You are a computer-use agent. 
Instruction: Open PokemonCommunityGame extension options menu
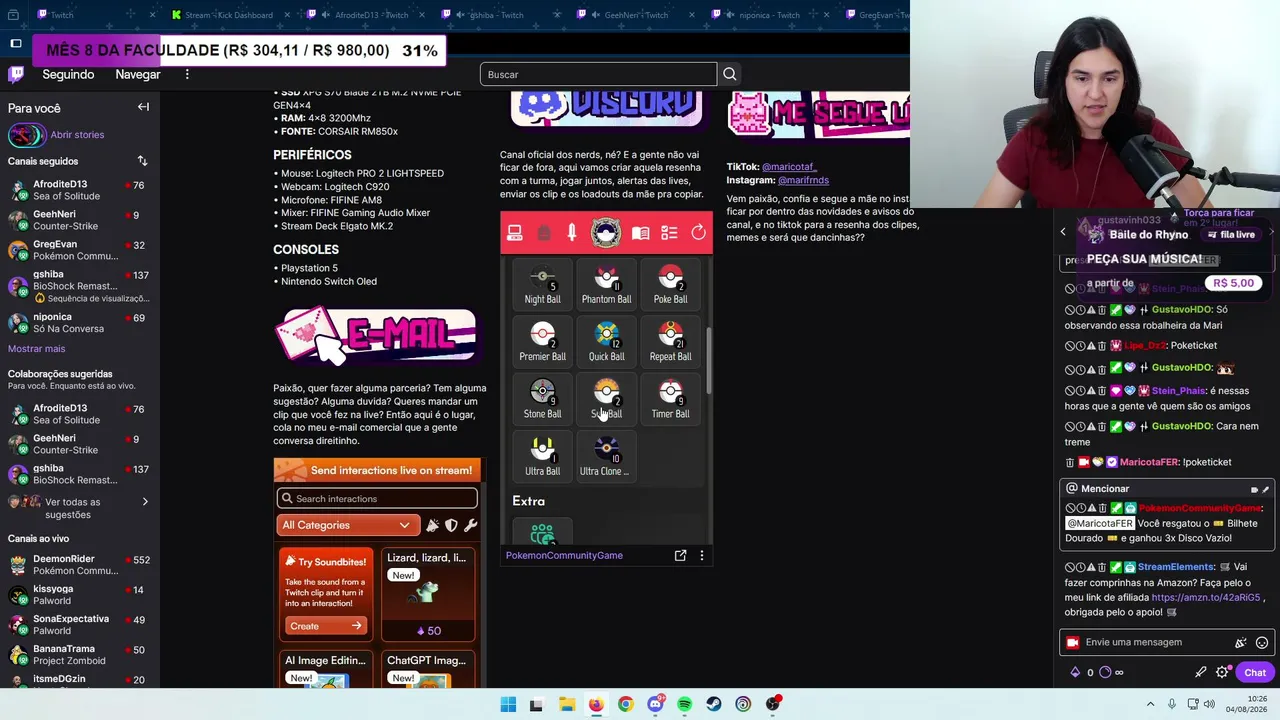tap(701, 555)
